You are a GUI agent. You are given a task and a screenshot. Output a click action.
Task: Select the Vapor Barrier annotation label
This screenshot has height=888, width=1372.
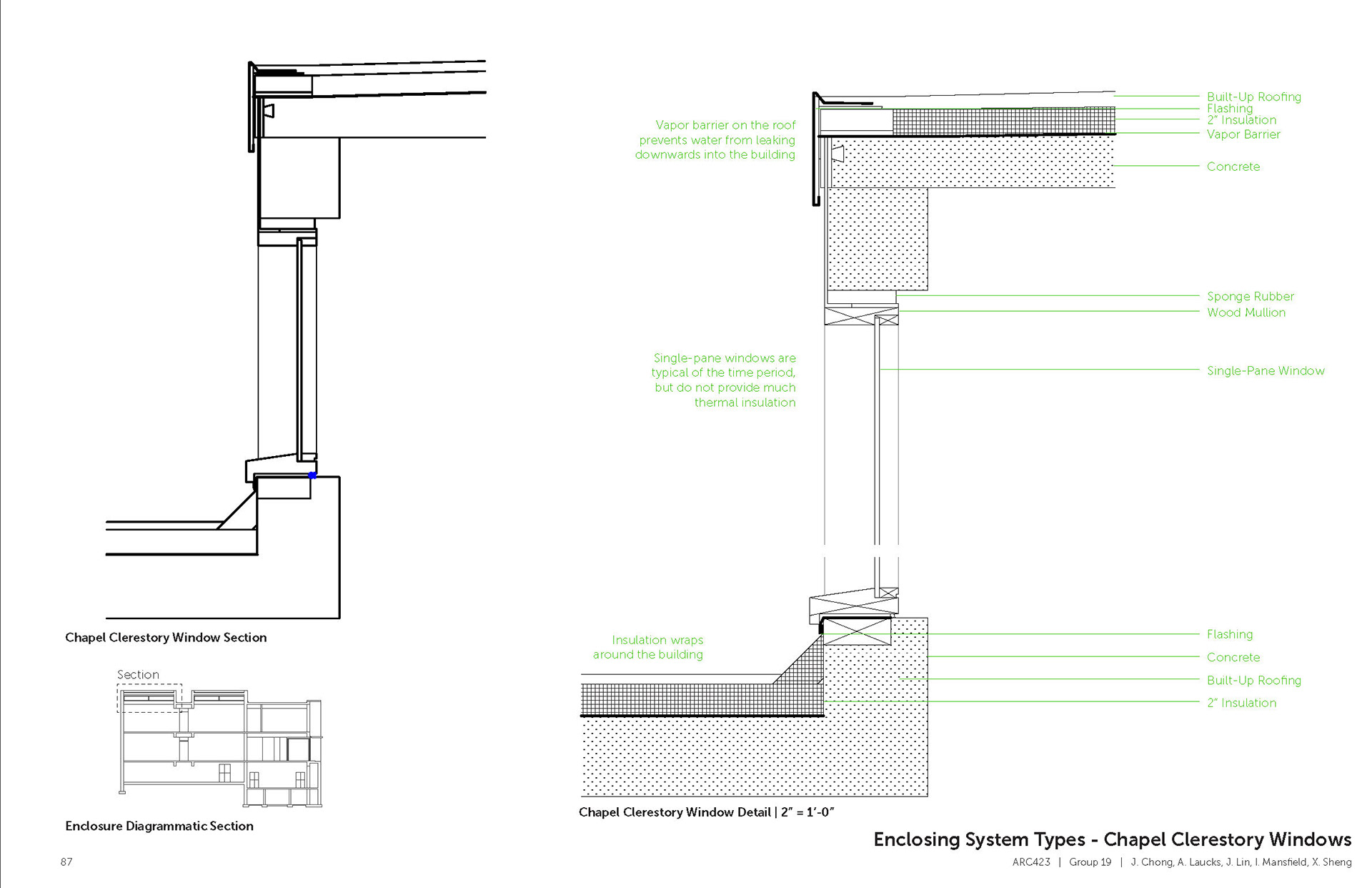coord(1243,134)
